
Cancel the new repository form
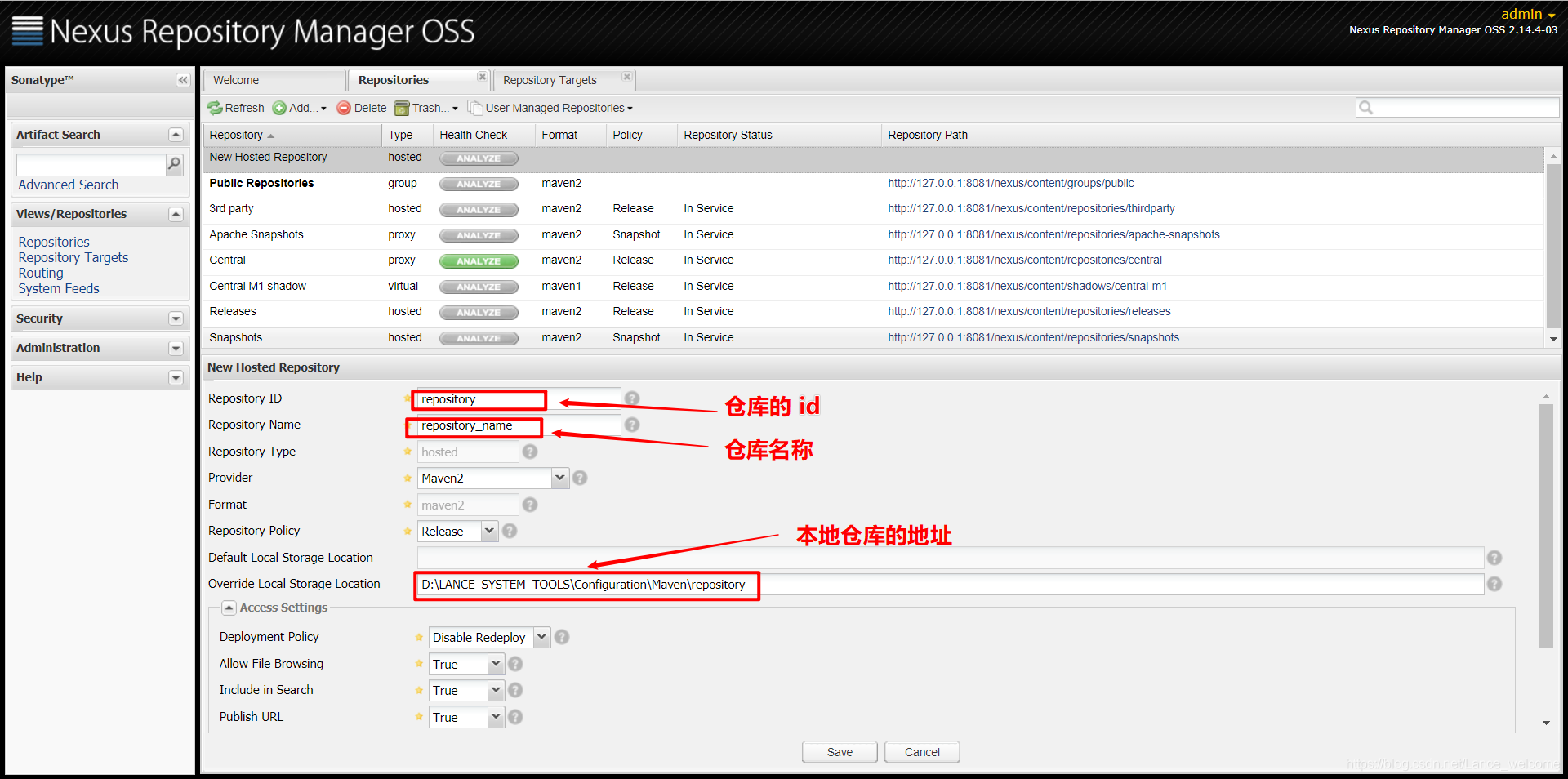[x=922, y=752]
